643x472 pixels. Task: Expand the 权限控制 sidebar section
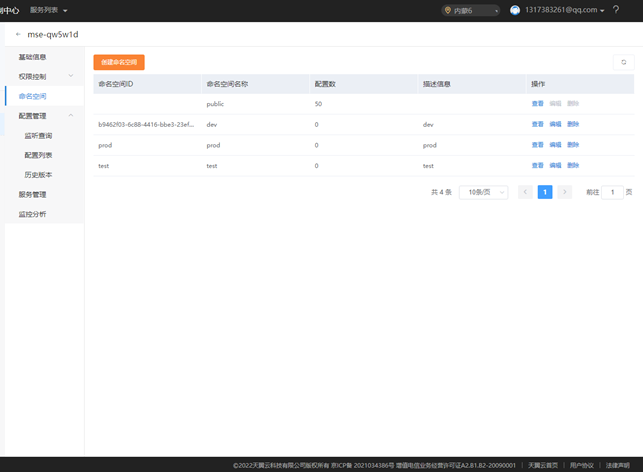pos(44,76)
